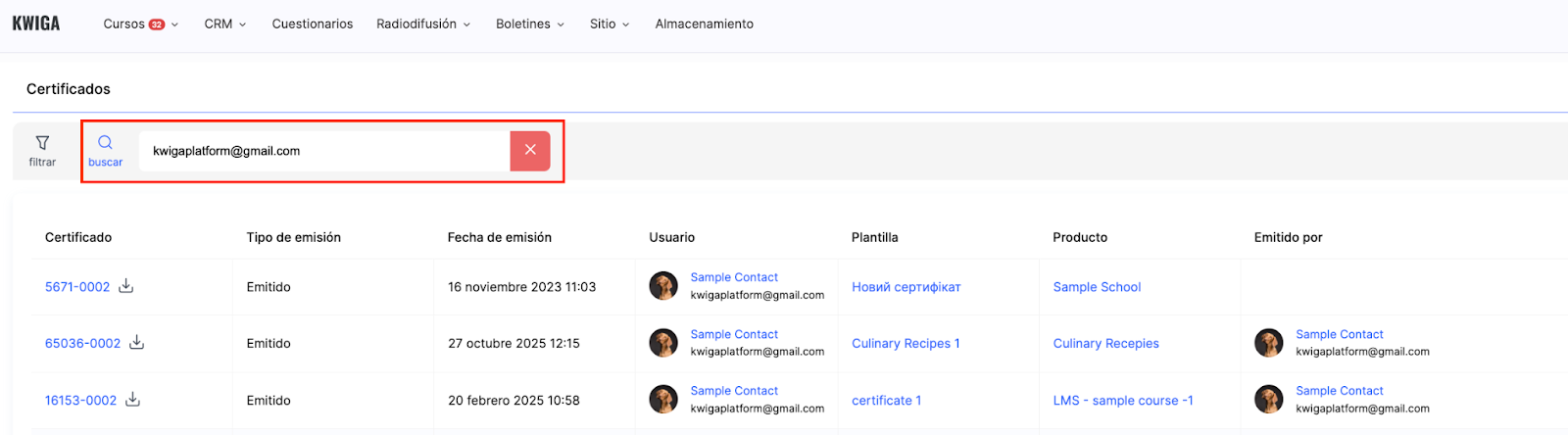Open the Sitio dropdown menu
The height and width of the screenshot is (435, 1568).
(610, 24)
